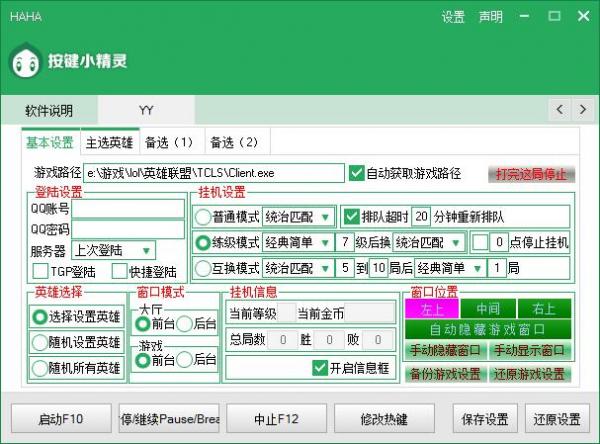Screen dimensions: 600x444
Task: Click the 修改热键 button
Action: [384, 418]
